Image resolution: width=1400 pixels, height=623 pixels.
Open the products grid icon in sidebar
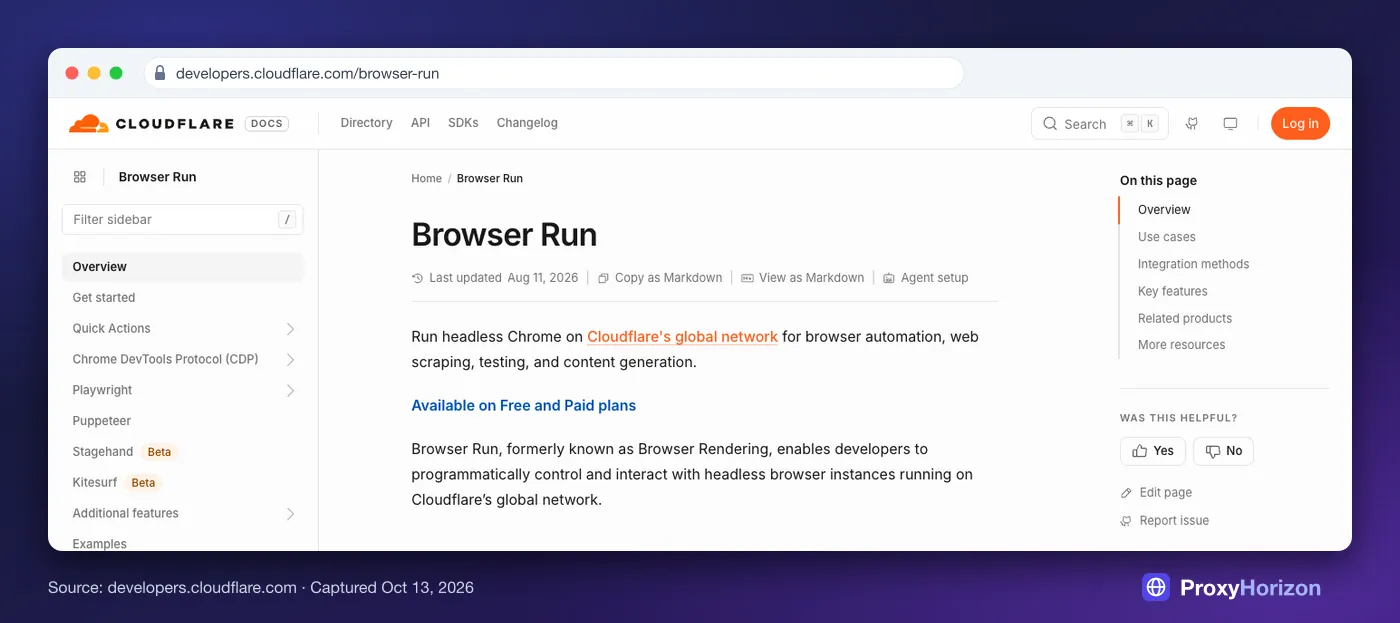point(80,177)
